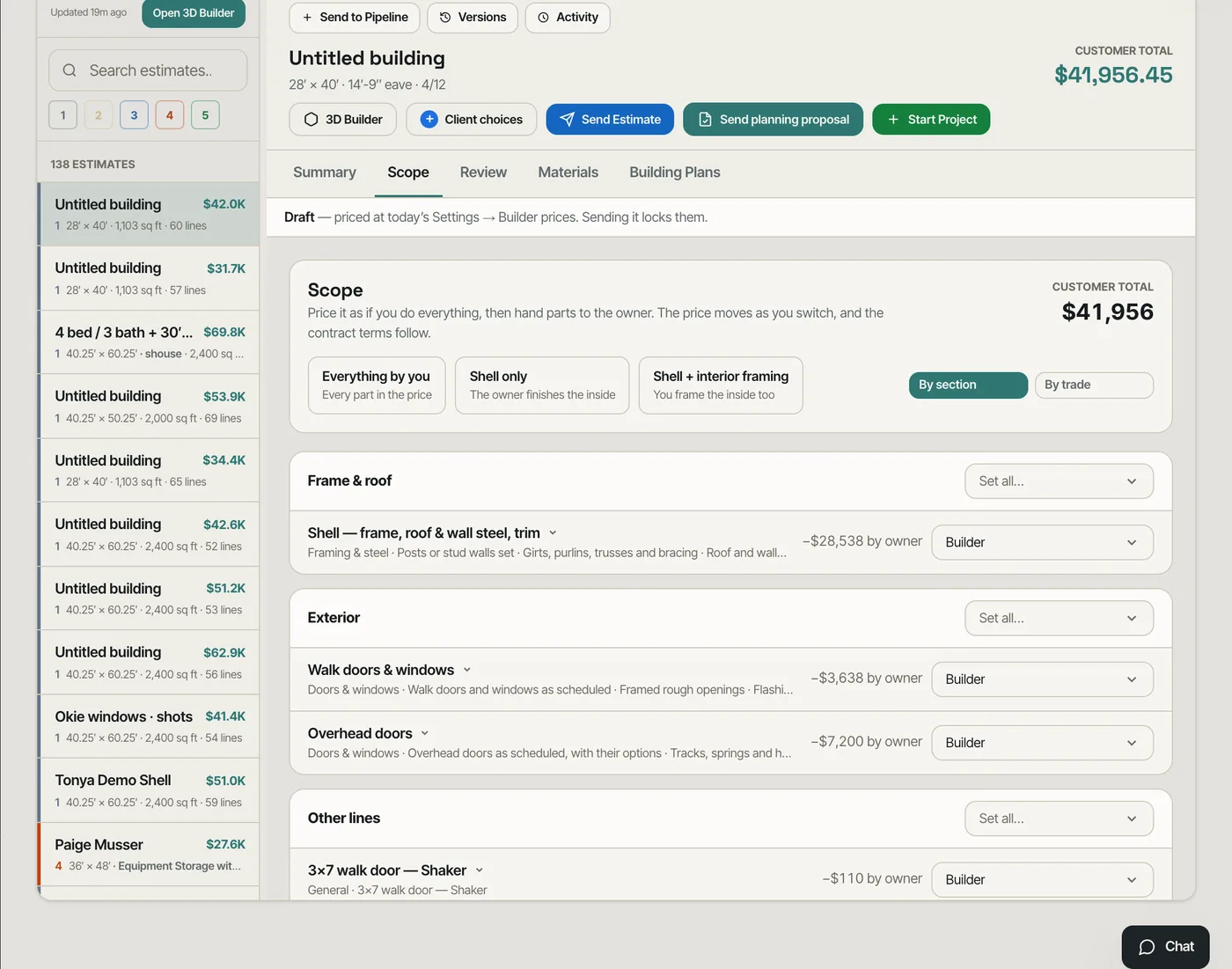
Task: Open Other lines Set all dropdown
Action: [1060, 819]
